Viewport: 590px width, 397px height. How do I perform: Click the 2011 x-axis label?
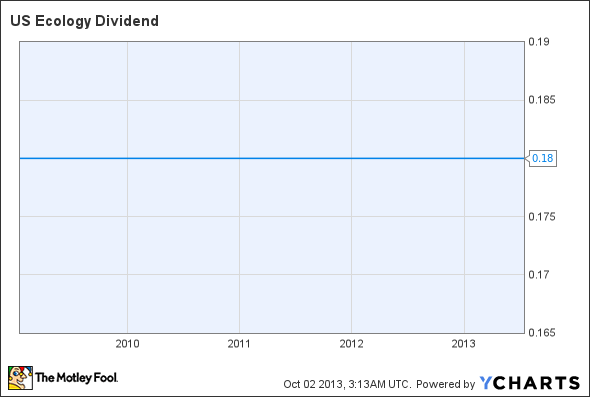click(x=239, y=344)
